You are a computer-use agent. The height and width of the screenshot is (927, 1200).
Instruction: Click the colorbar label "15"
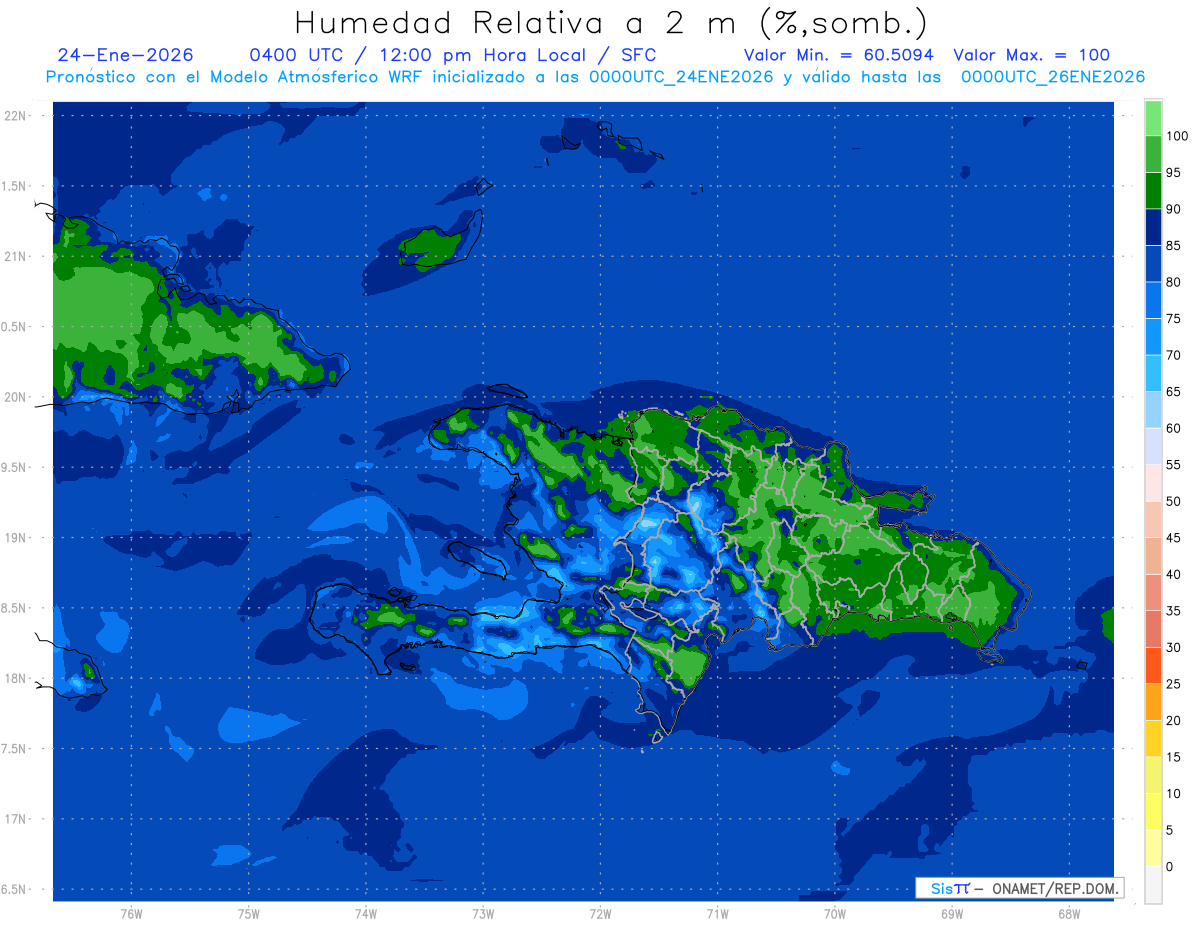(1173, 757)
